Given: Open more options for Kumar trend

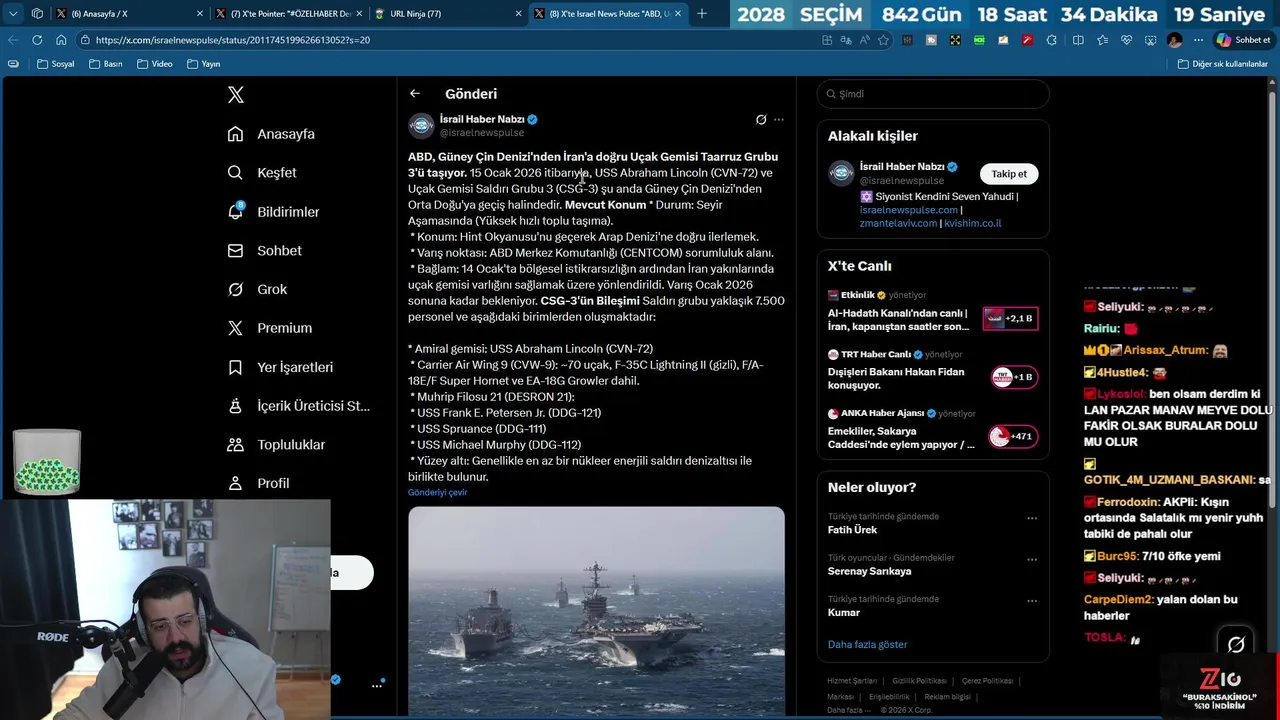Looking at the screenshot, I should pyautogui.click(x=1032, y=601).
